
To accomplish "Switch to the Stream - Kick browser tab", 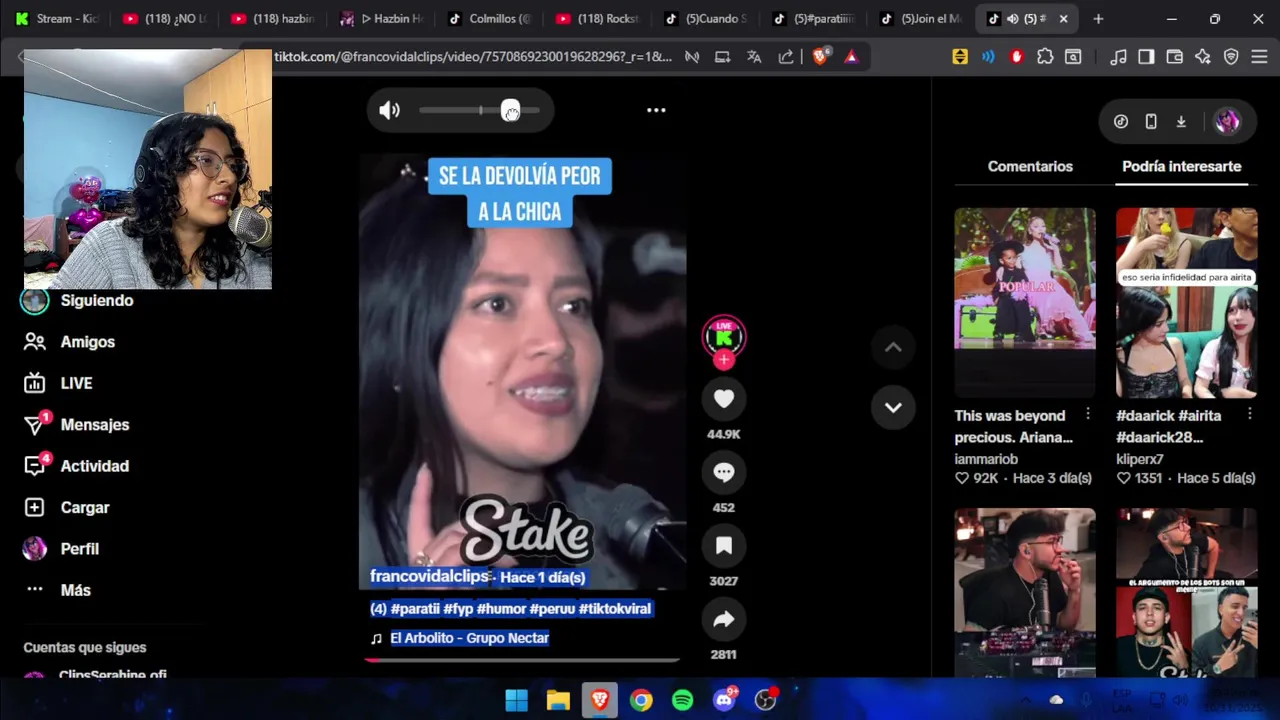I will coord(58,18).
